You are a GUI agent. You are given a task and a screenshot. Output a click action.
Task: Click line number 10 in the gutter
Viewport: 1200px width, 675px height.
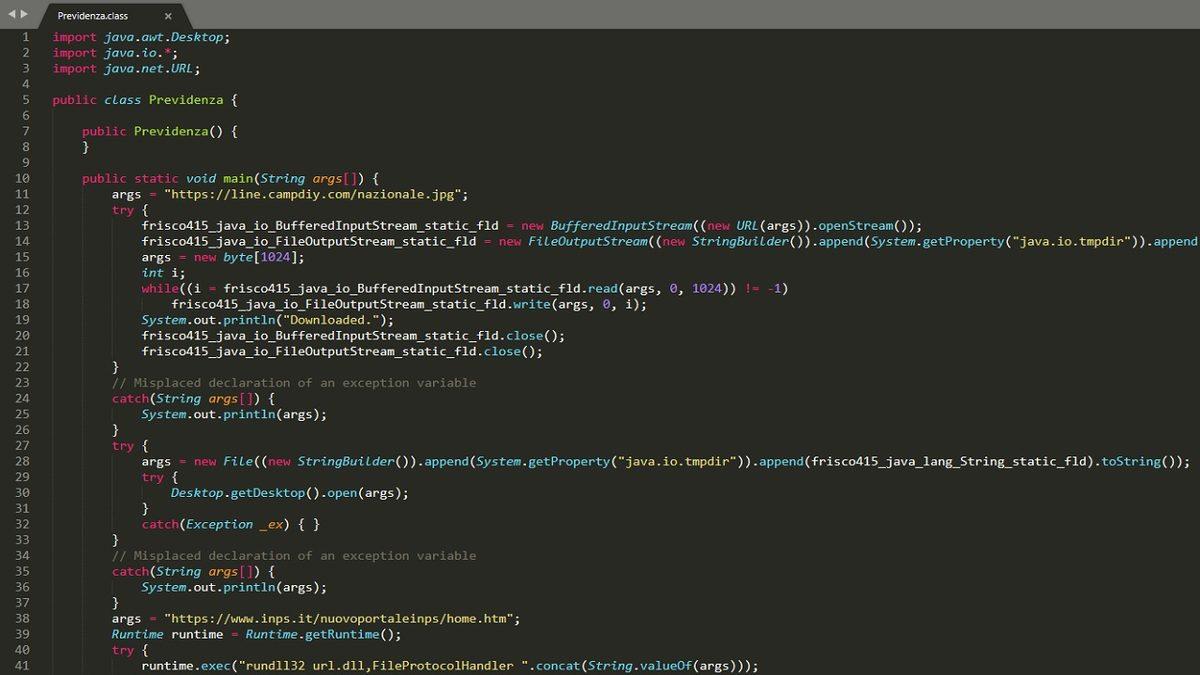[23, 178]
